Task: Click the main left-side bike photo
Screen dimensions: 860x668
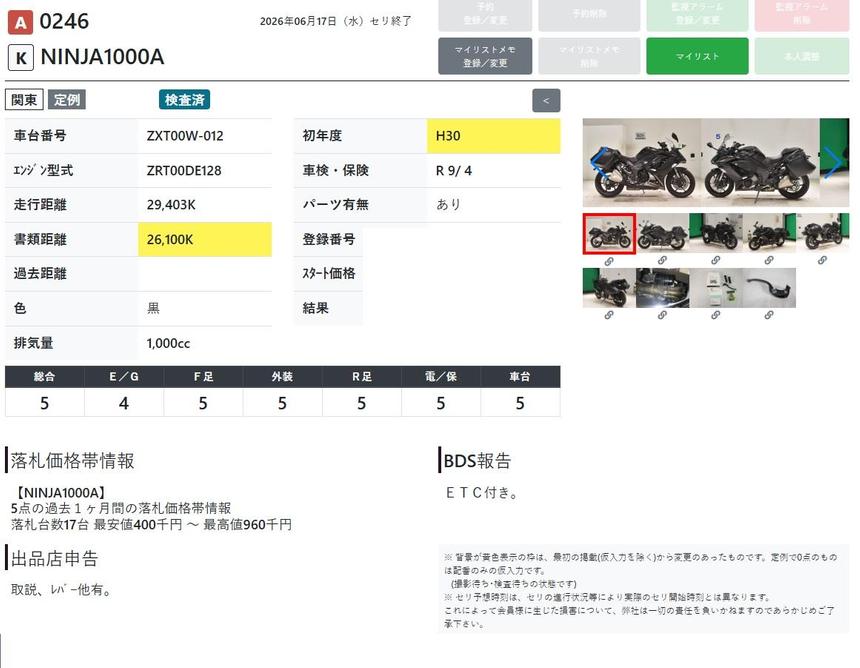Action: pos(641,162)
